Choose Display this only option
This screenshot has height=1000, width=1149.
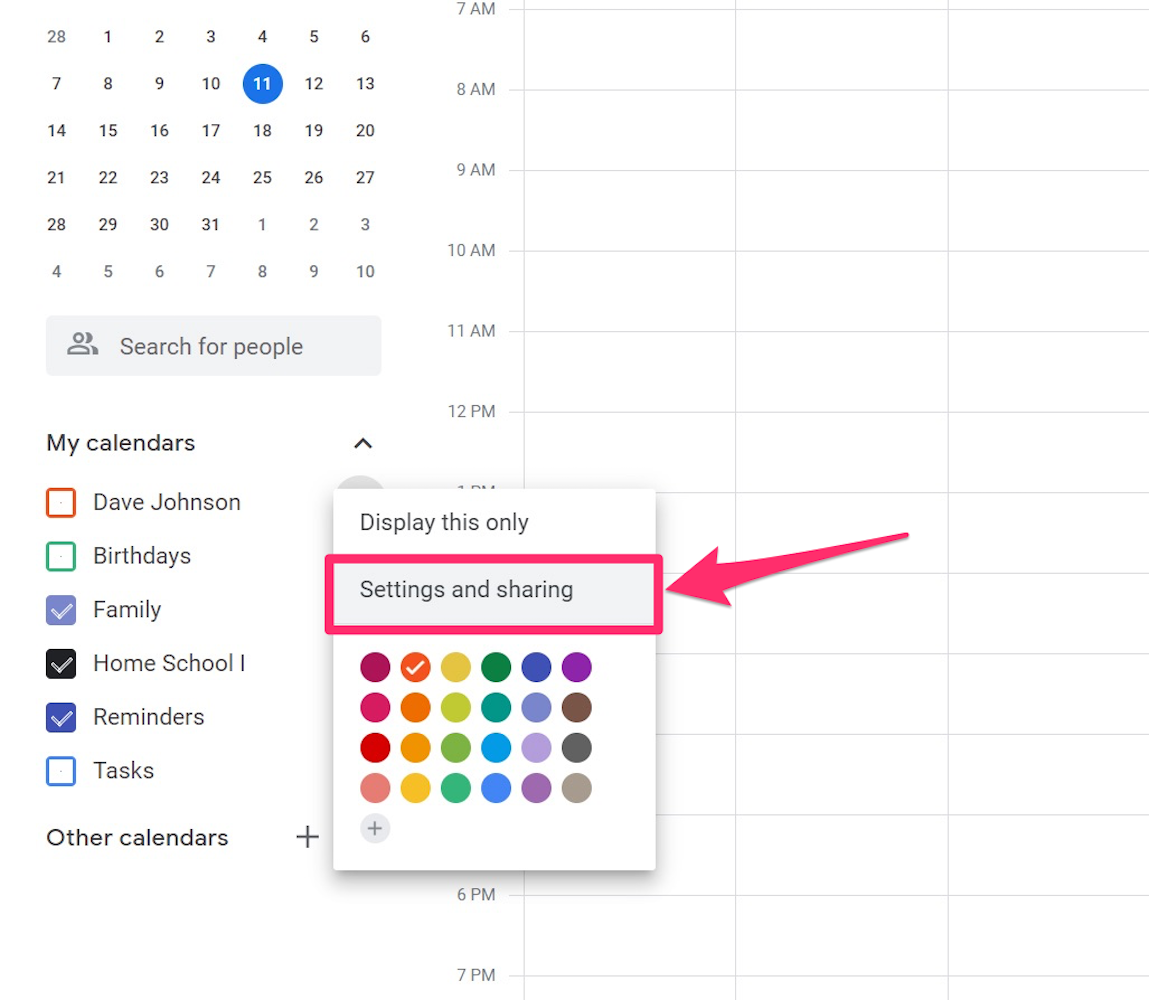493,522
